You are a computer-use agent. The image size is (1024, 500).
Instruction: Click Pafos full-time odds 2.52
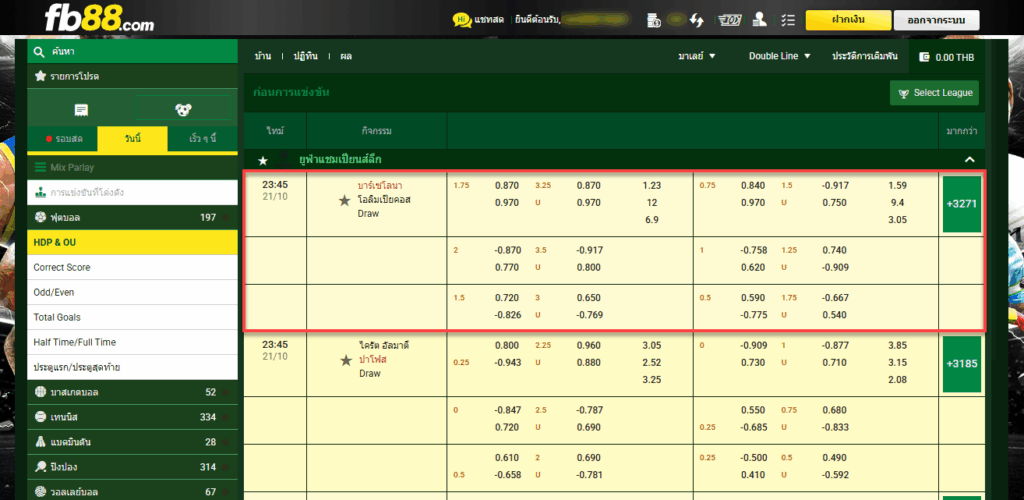(651, 362)
